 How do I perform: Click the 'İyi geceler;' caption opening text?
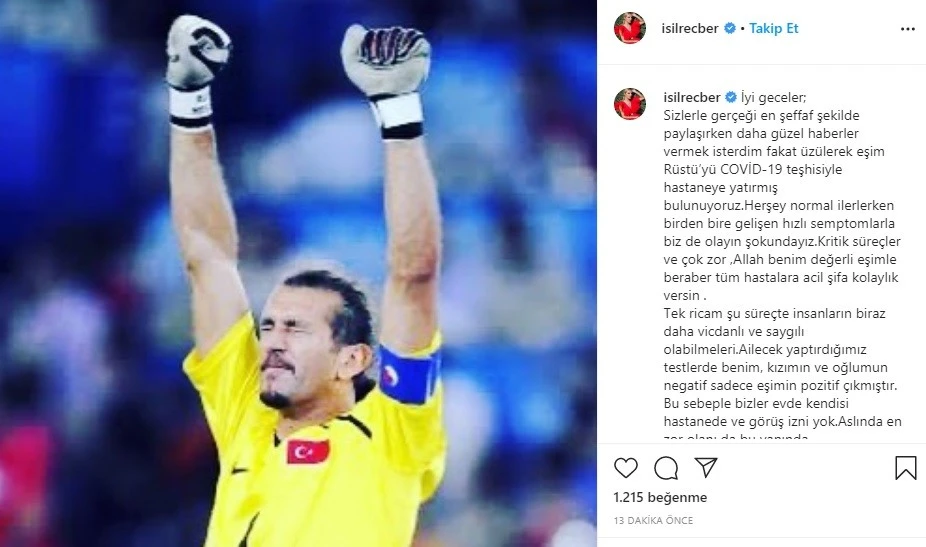pyautogui.click(x=773, y=97)
